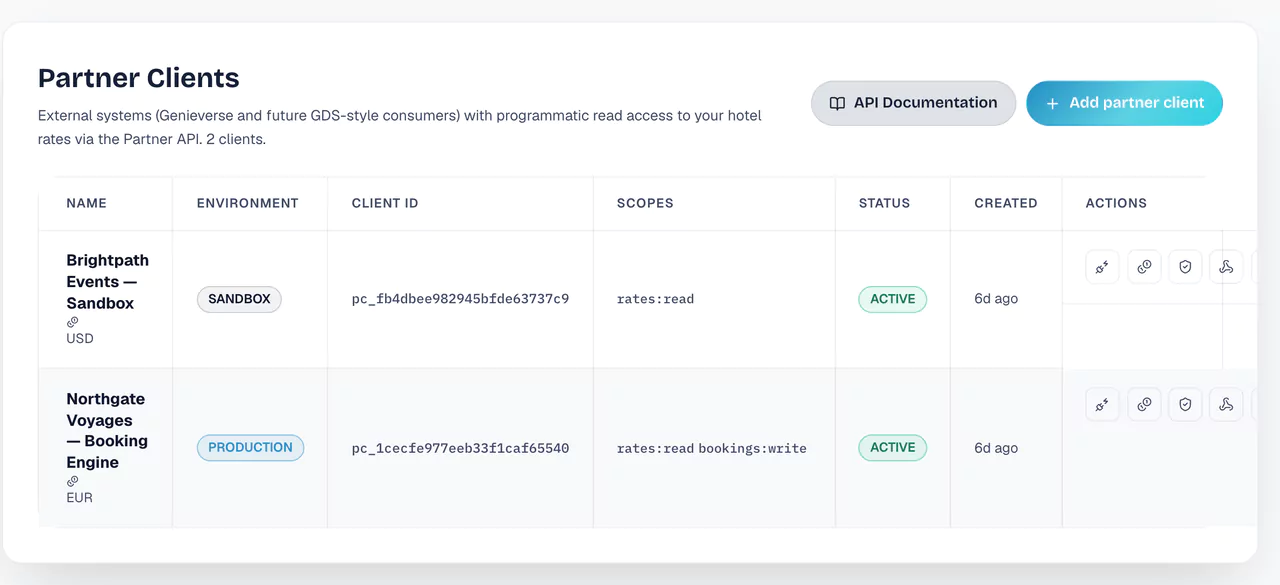Screen dimensions: 1280x585
Task: Click the webhook icon for Brightpath Events
Action: pyautogui.click(x=1226, y=267)
